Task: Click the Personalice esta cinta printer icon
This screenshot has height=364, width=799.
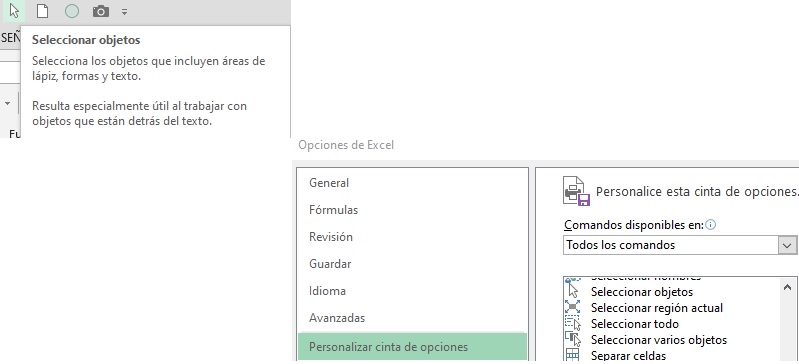Action: (576, 191)
